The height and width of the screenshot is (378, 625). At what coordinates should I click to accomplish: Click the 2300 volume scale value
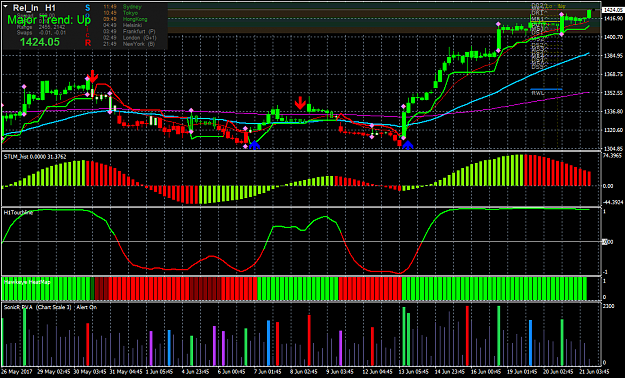(x=609, y=306)
